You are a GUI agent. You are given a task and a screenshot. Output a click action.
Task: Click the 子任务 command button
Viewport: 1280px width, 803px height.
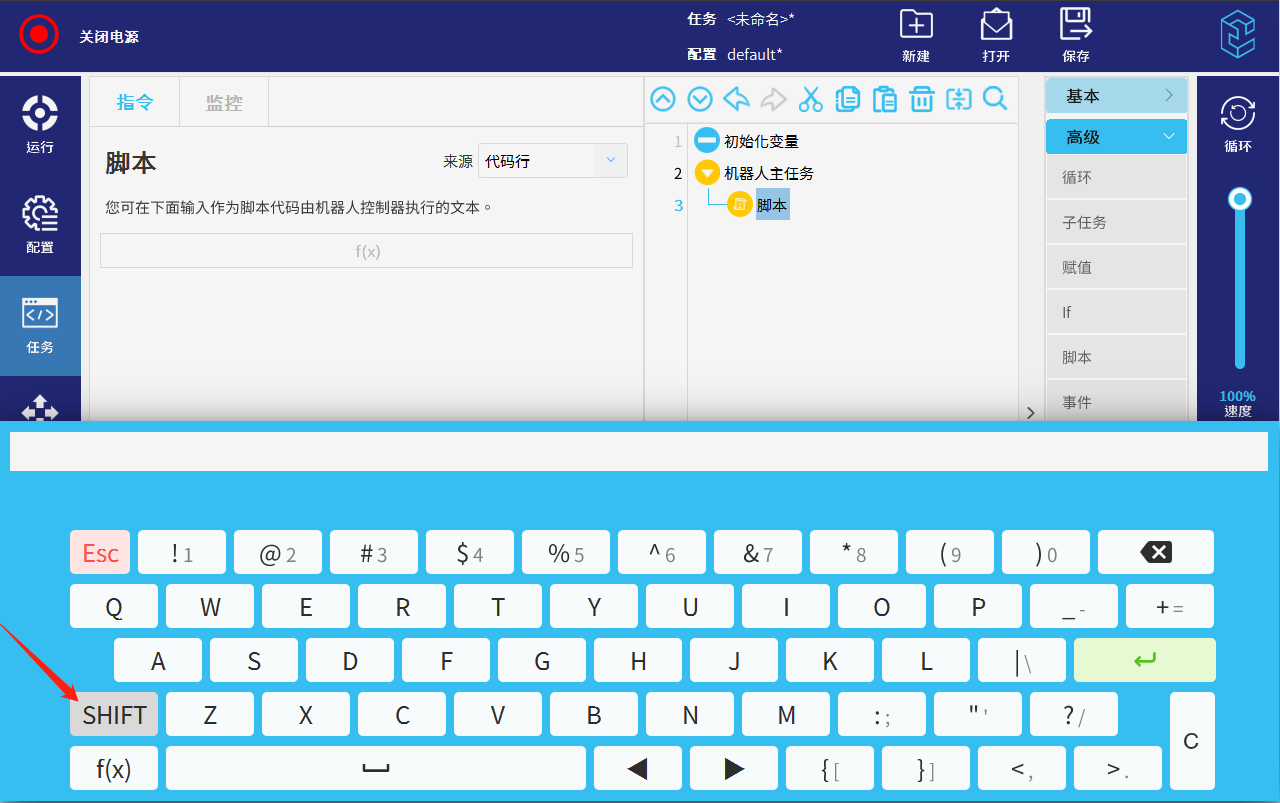pyautogui.click(x=1116, y=222)
